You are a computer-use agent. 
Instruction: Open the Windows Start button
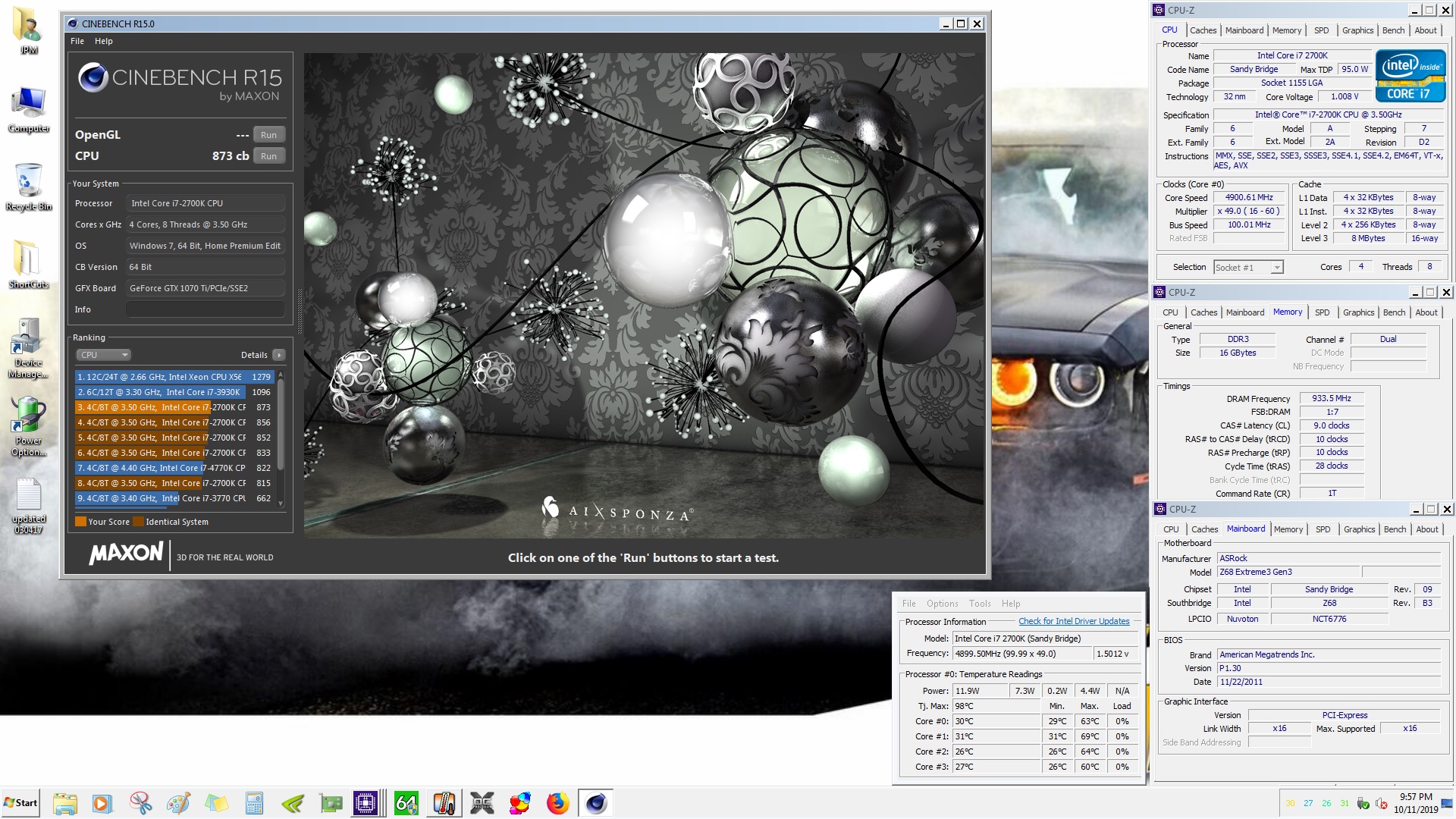click(20, 803)
